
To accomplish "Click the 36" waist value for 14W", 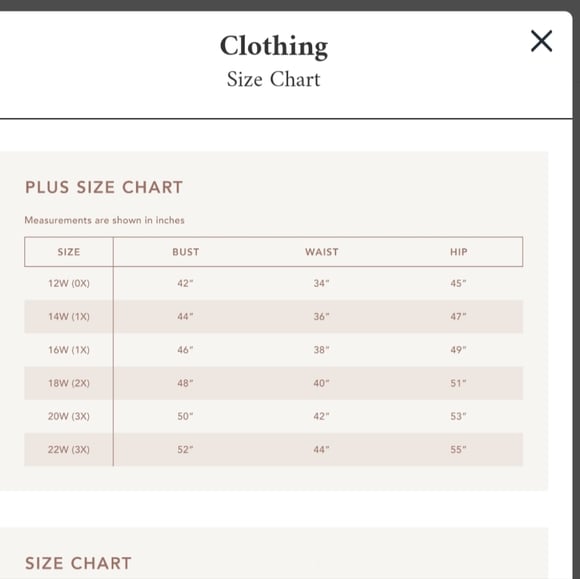I will point(321,317).
